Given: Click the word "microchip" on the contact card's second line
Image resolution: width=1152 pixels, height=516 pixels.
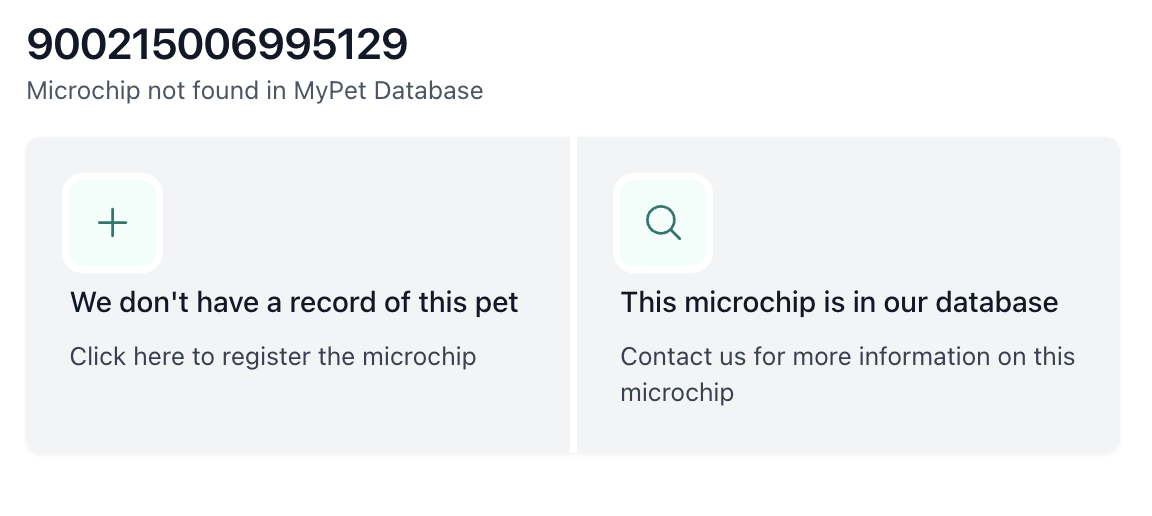Looking at the screenshot, I should click(x=677, y=393).
